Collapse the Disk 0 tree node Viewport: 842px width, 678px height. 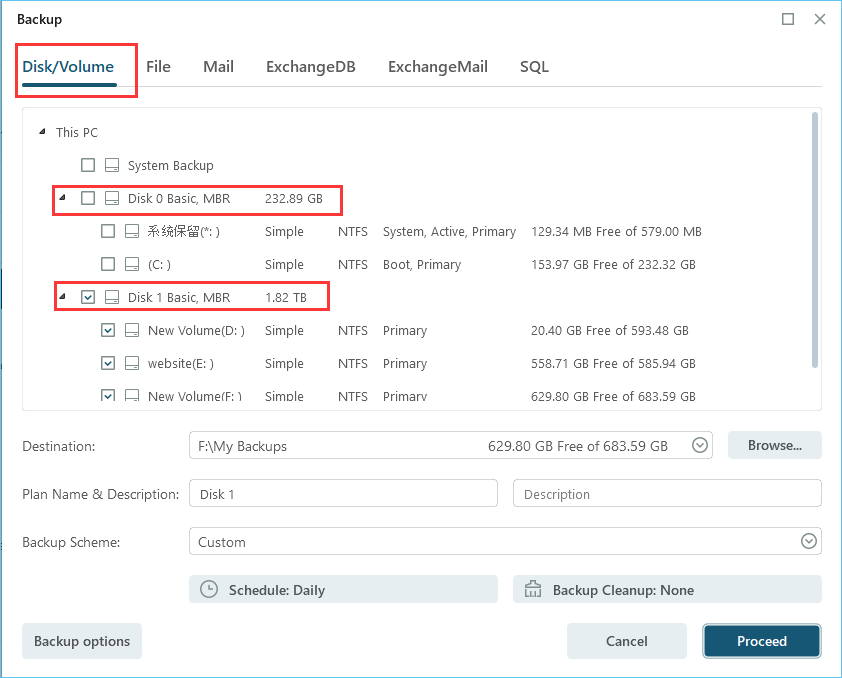coord(62,198)
